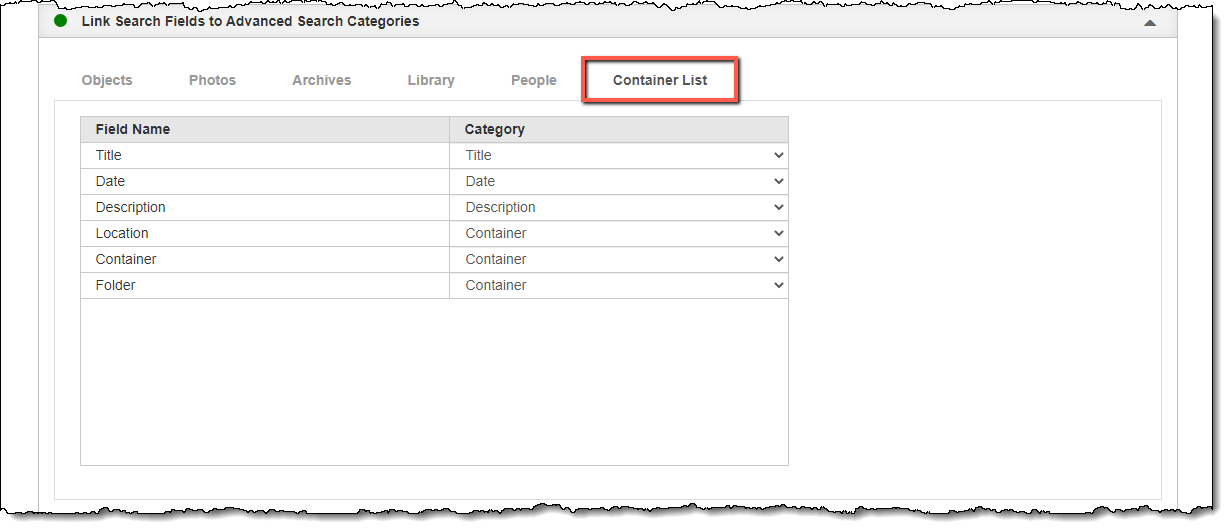
Task: Click the Link Search Fields section title
Action: point(250,21)
